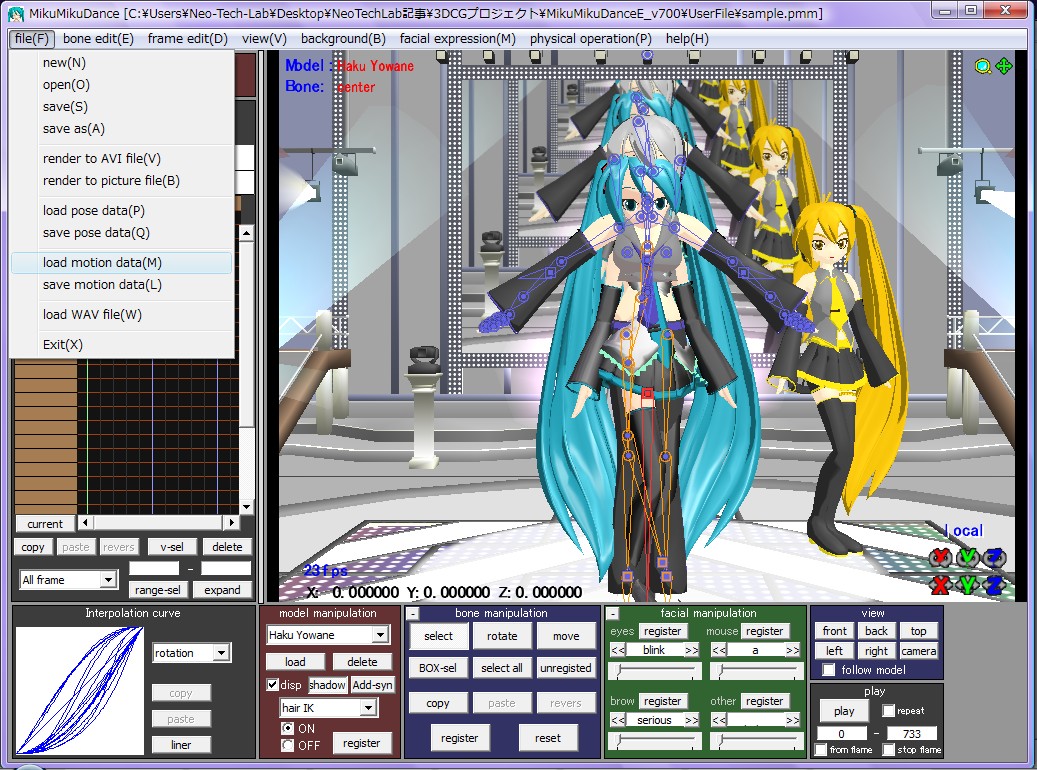This screenshot has height=770, width=1037.
Task: Click previous mouth expression arrow beside 'a'
Action: click(x=719, y=650)
